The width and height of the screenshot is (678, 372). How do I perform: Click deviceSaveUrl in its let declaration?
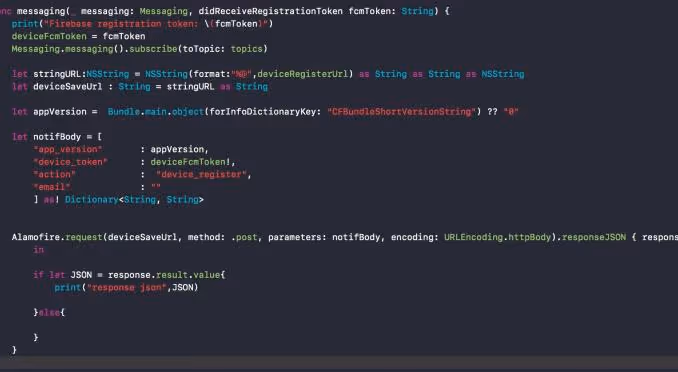click(68, 87)
